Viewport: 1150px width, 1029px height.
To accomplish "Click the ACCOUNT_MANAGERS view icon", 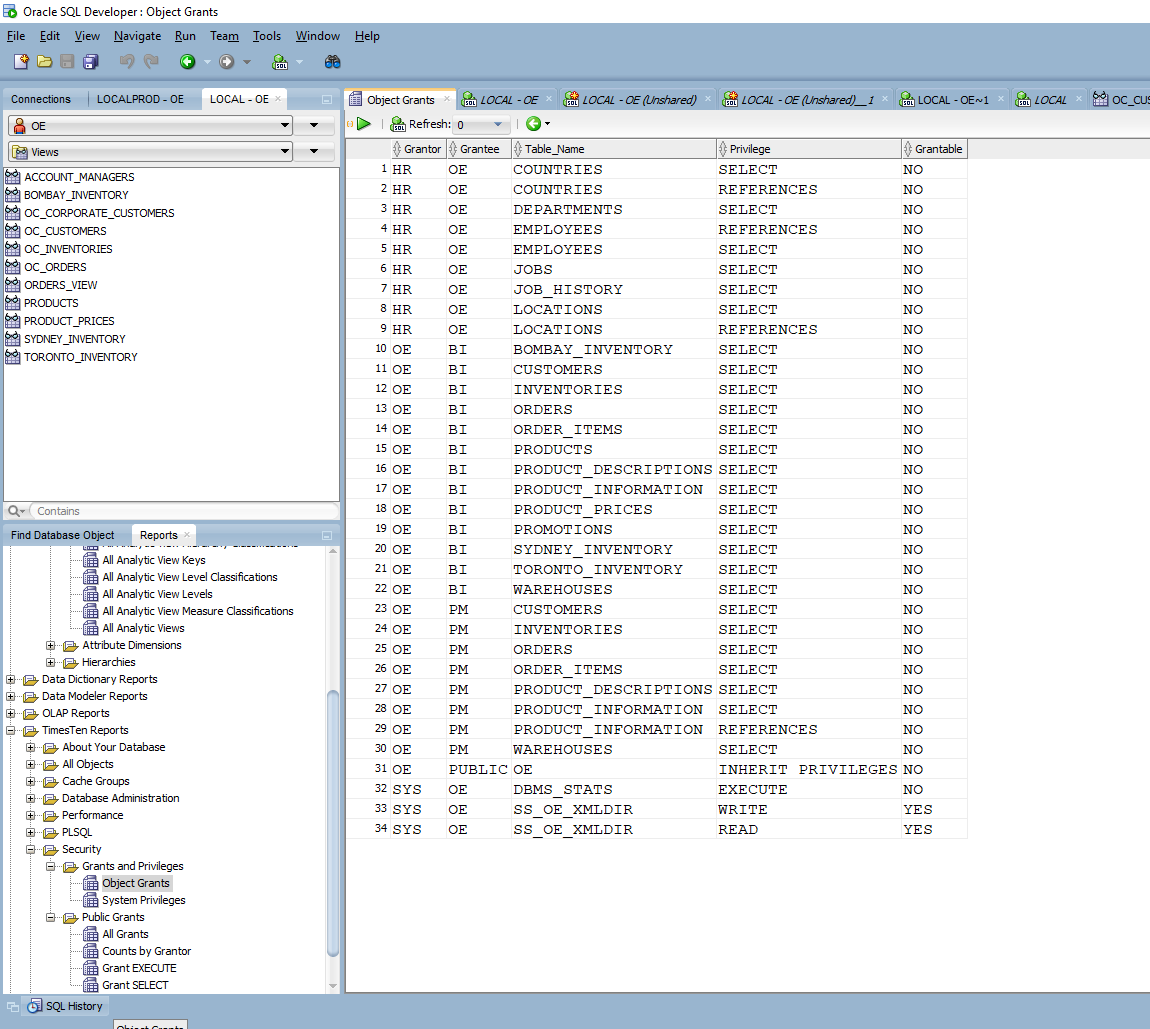I will [12, 177].
